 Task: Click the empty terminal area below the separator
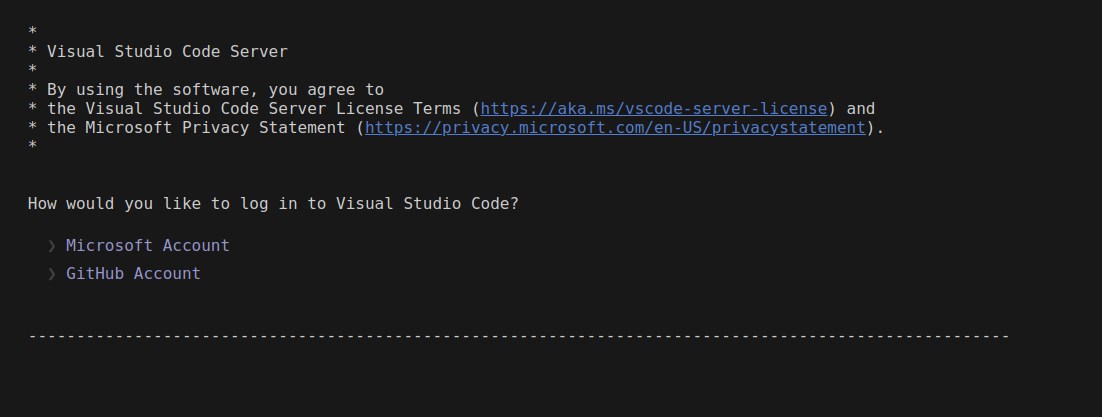coord(550,380)
